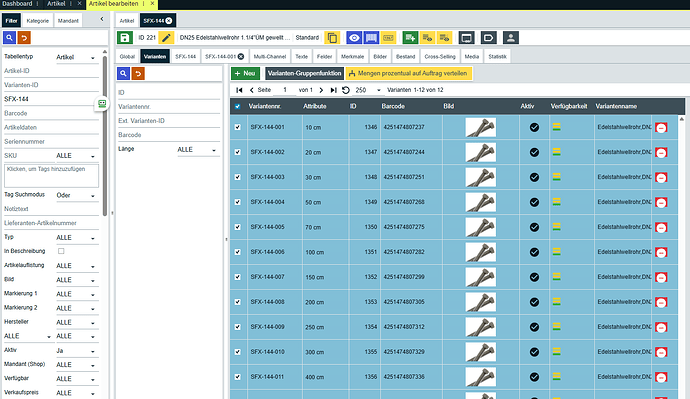Open the Multi-Channel tab
690x399 pixels.
point(270,57)
